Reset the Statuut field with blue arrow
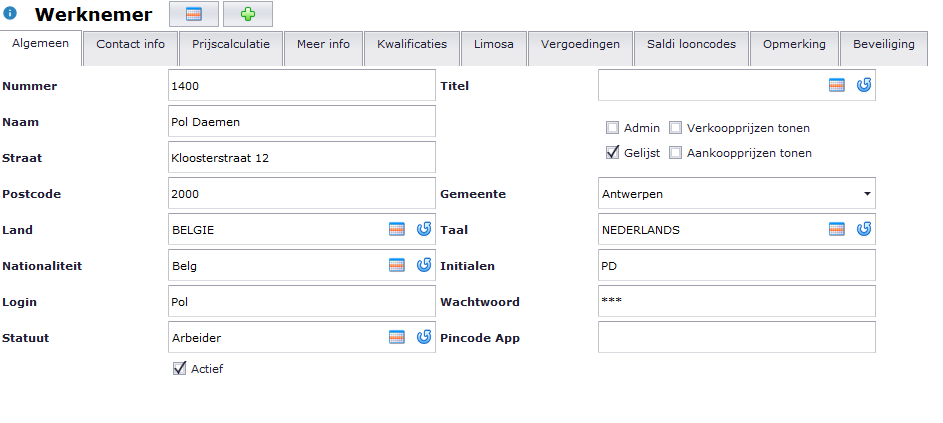 (424, 337)
